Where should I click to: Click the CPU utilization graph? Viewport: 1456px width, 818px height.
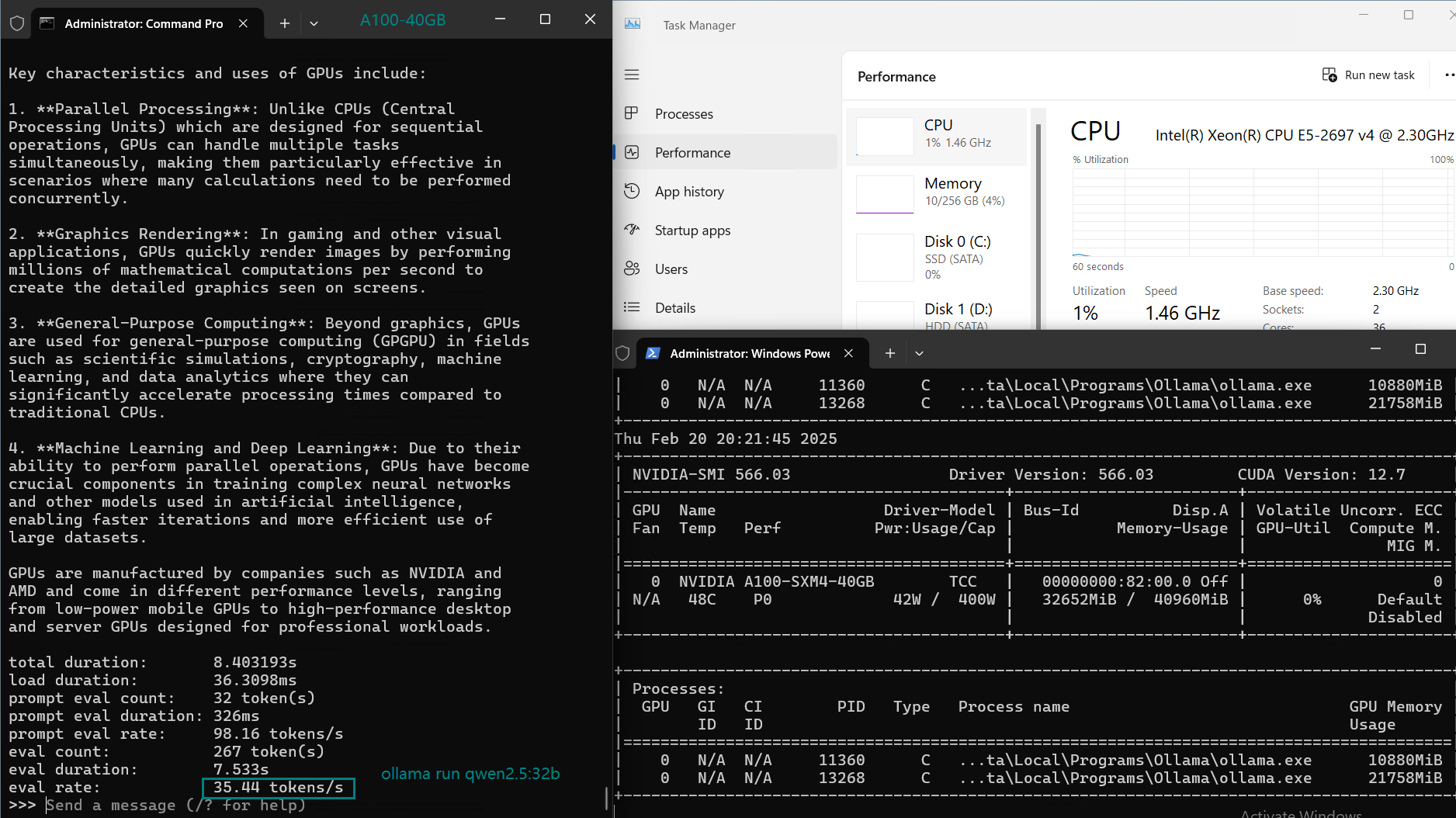tap(1263, 211)
